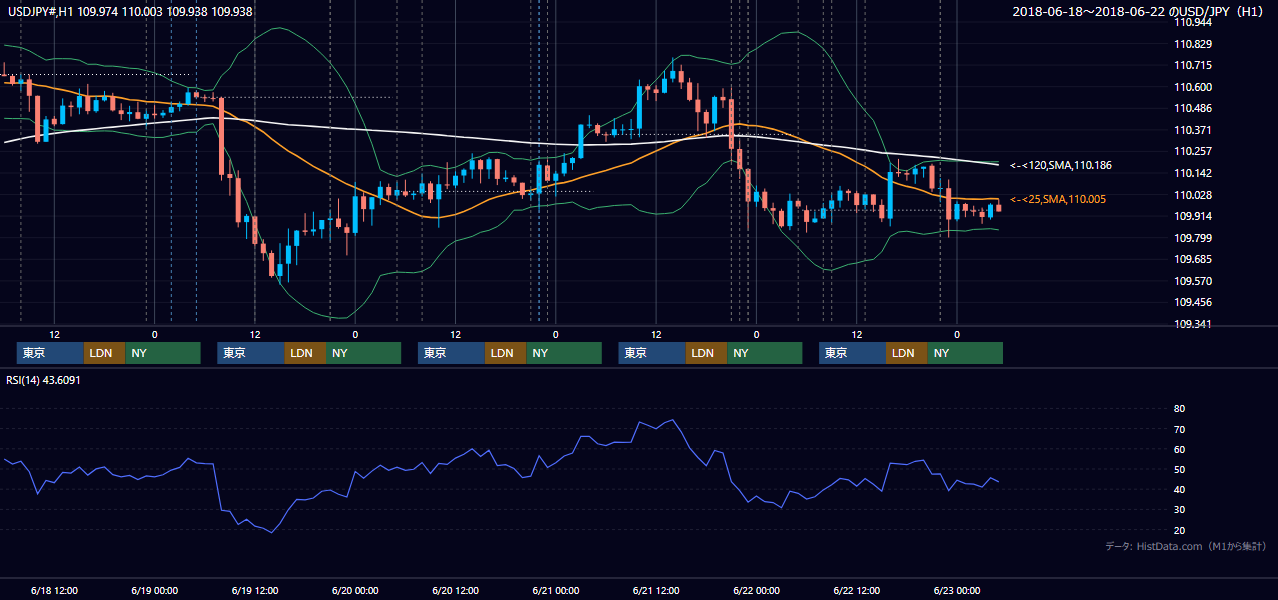Click the last NY session box of the week
Image resolution: width=1278 pixels, height=600 pixels.
coord(965,353)
